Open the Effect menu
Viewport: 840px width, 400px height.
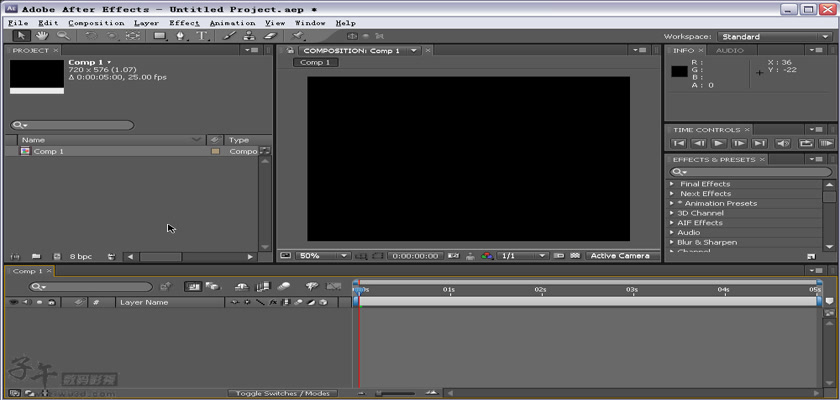(x=184, y=23)
